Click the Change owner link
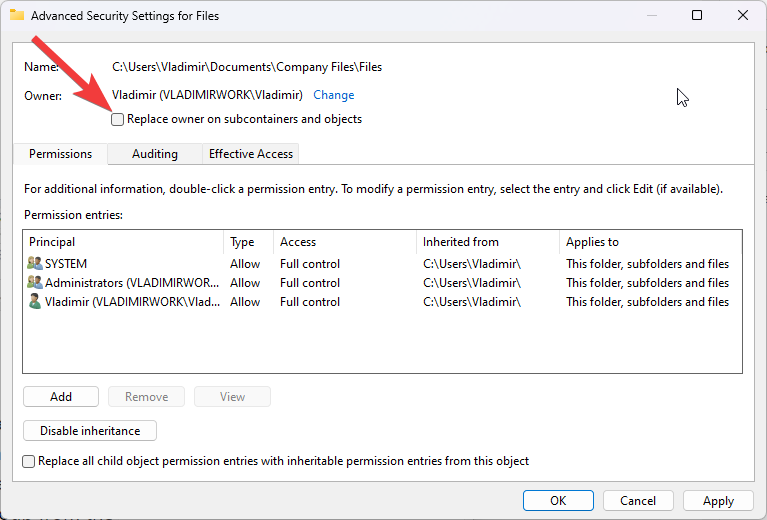767x520 pixels. (x=333, y=95)
